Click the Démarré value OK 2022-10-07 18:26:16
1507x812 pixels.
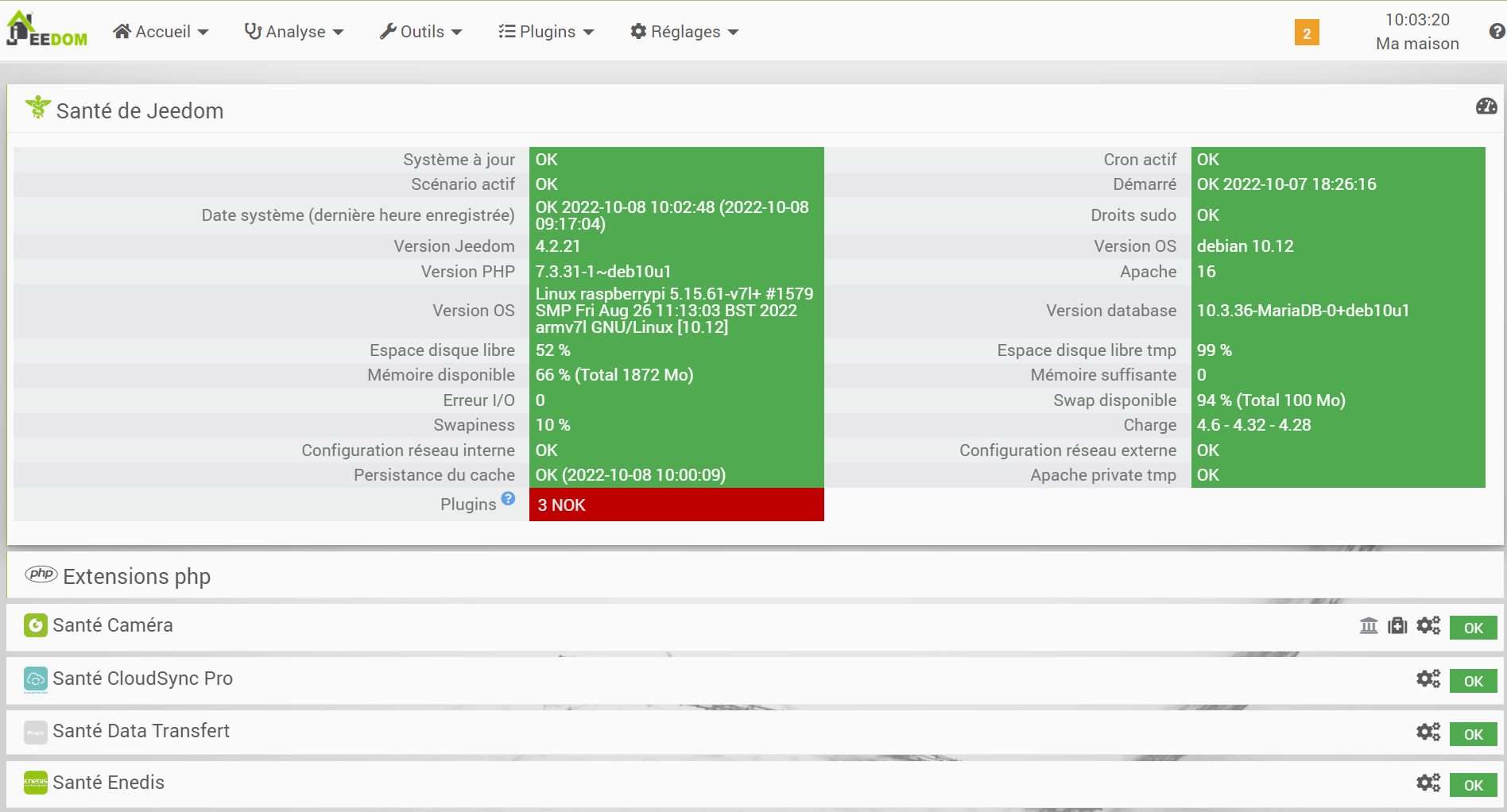[1286, 184]
